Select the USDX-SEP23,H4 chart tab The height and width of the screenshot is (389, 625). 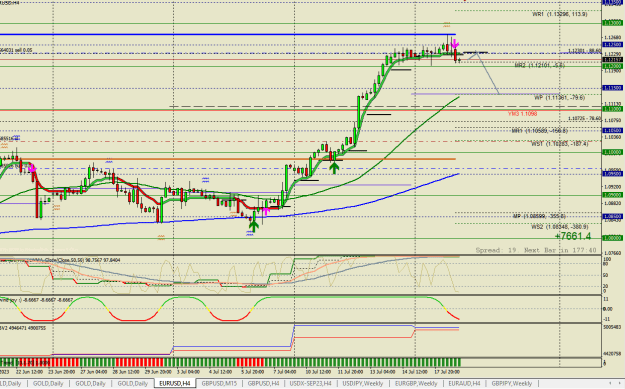click(x=310, y=383)
